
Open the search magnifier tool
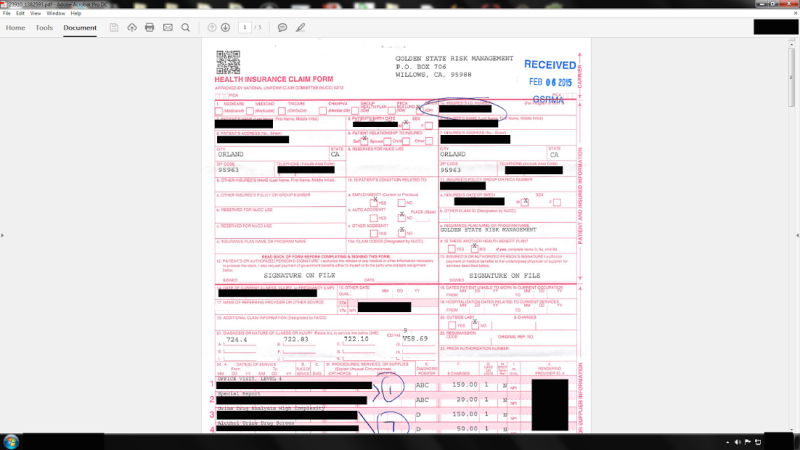point(185,27)
